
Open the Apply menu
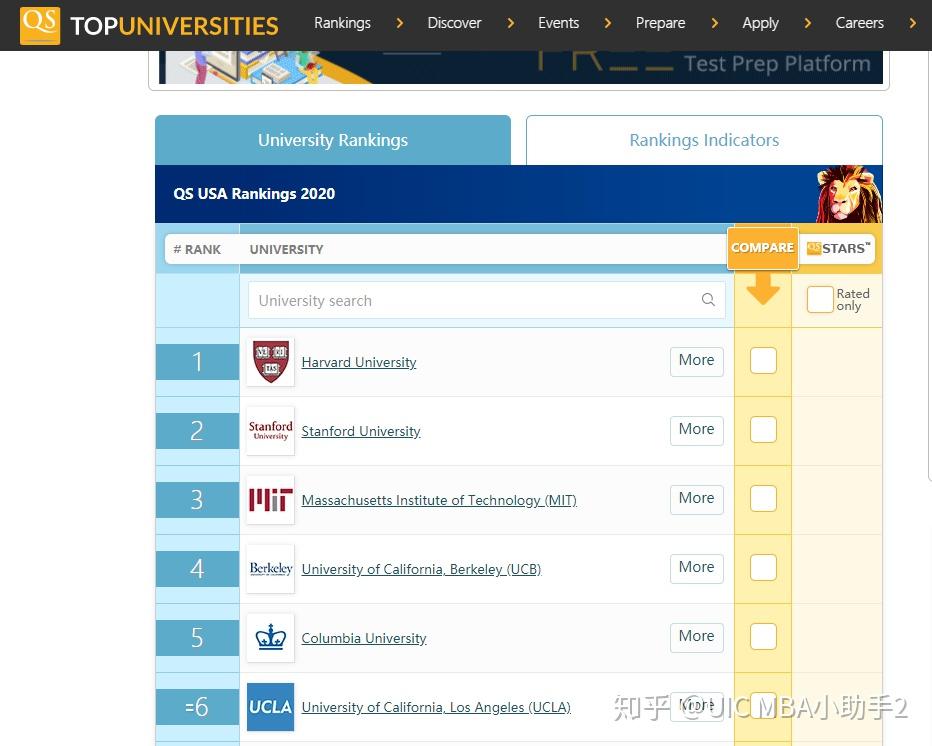tap(760, 23)
